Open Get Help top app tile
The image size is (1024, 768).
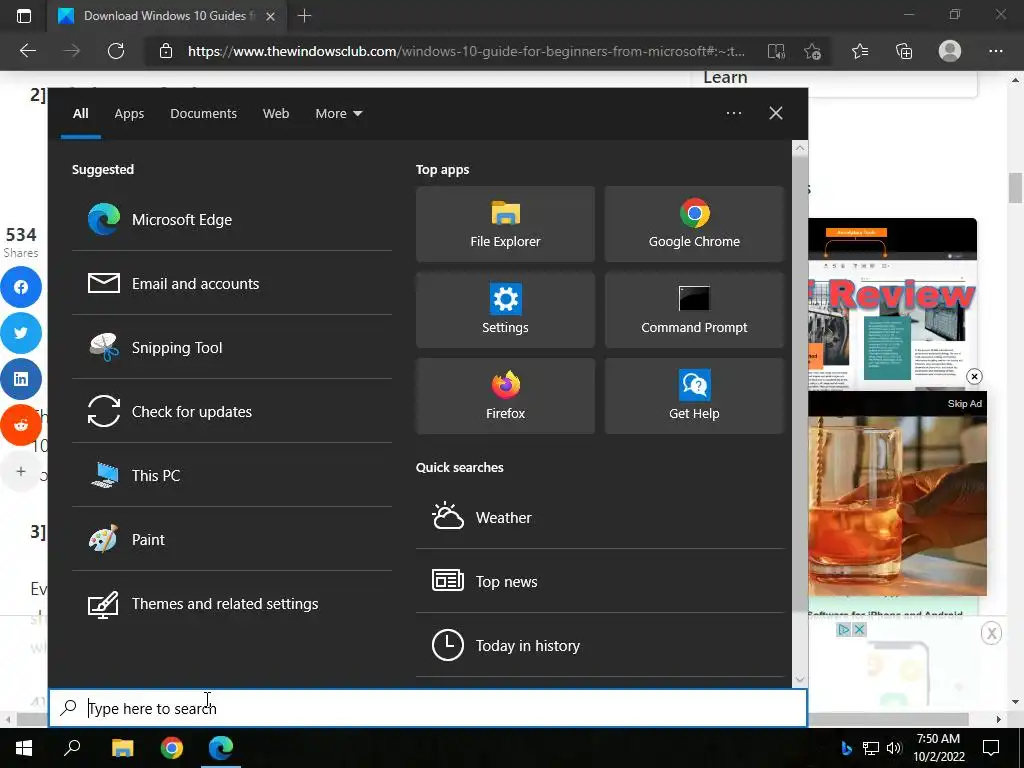pos(694,396)
